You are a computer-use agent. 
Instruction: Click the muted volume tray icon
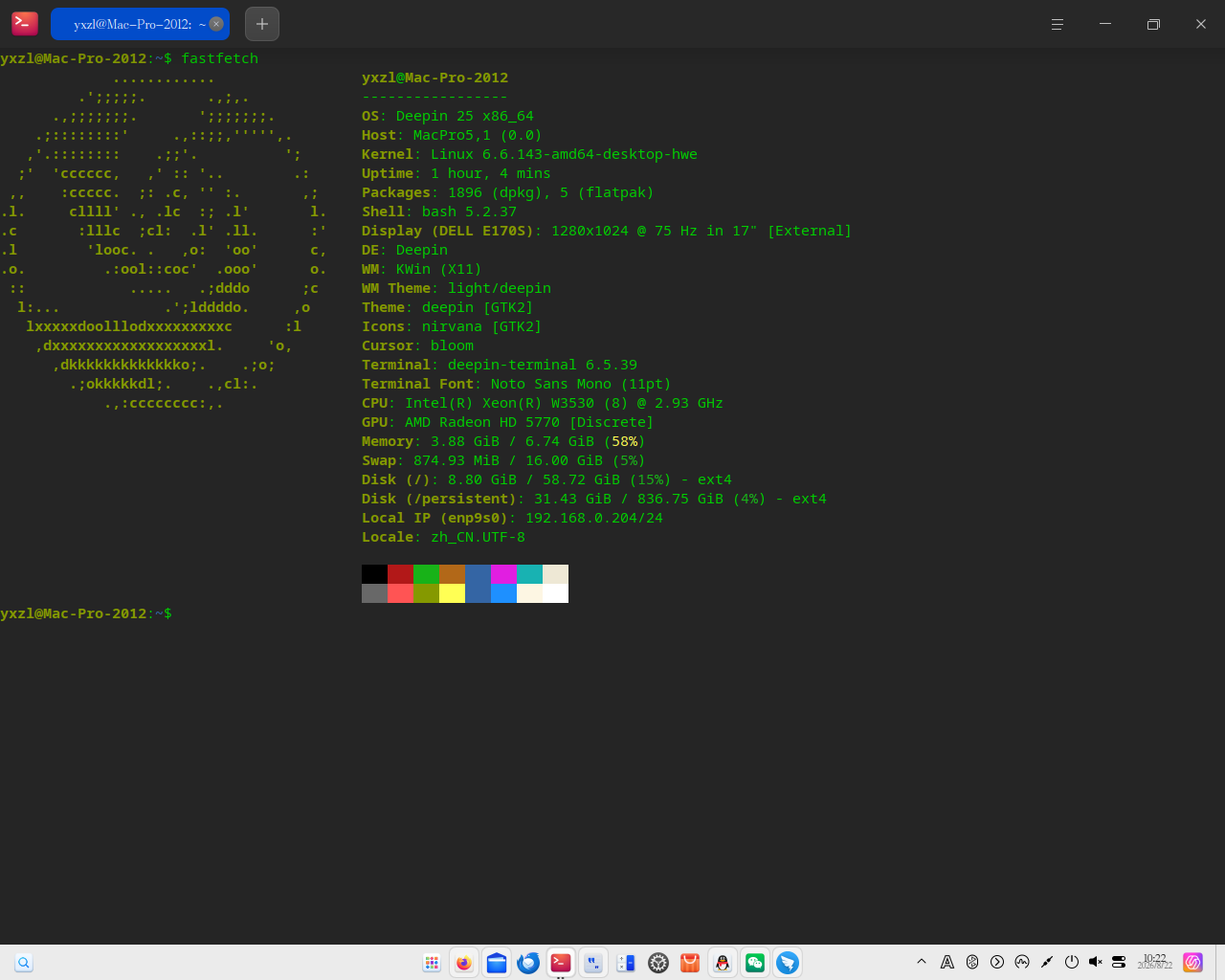coord(1096,962)
